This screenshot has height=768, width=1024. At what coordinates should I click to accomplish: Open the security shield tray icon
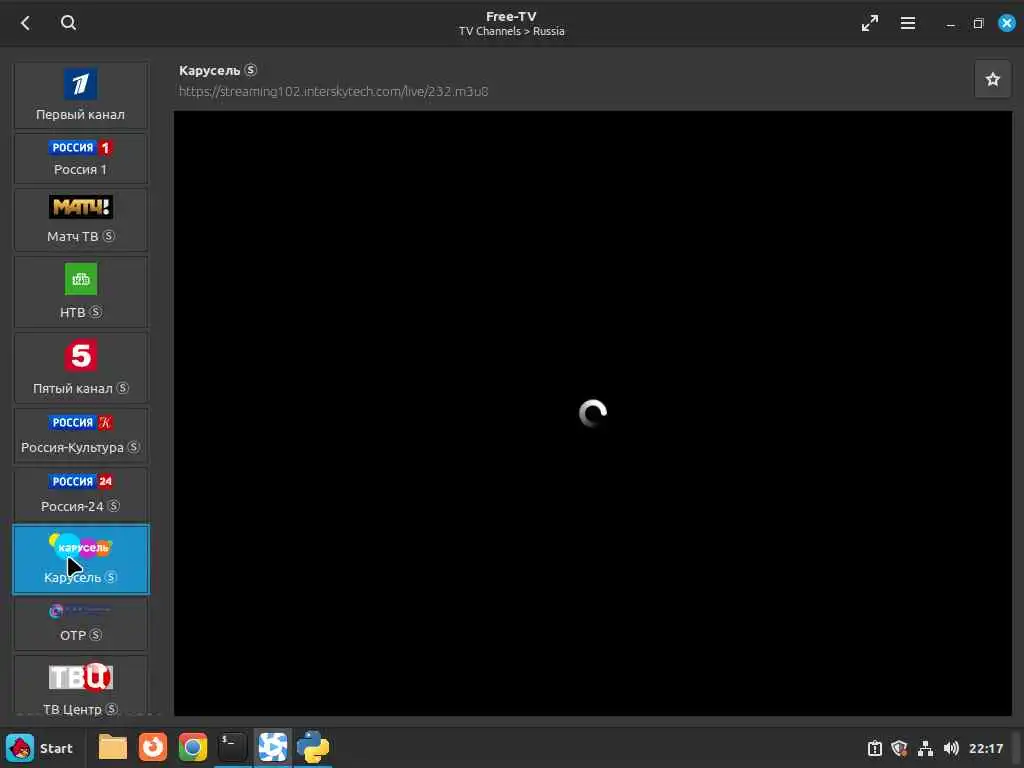[899, 748]
